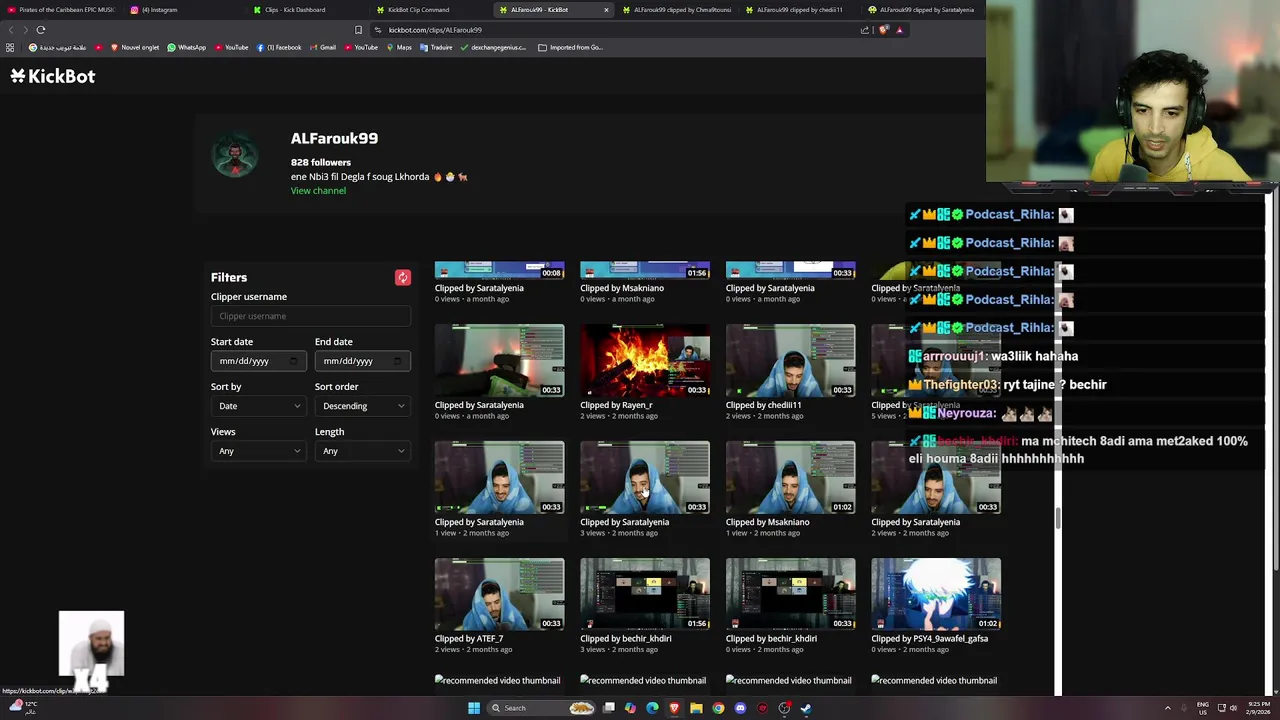
Task: Click the Clipper username field
Action: [311, 316]
